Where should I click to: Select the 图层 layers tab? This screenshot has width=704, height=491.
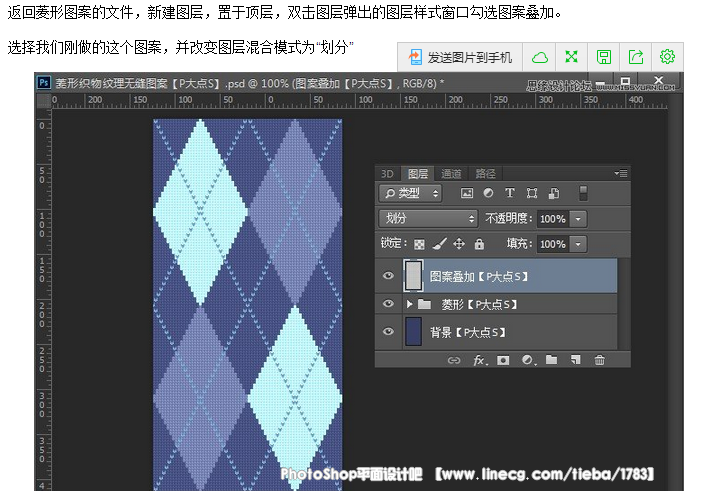pyautogui.click(x=418, y=174)
